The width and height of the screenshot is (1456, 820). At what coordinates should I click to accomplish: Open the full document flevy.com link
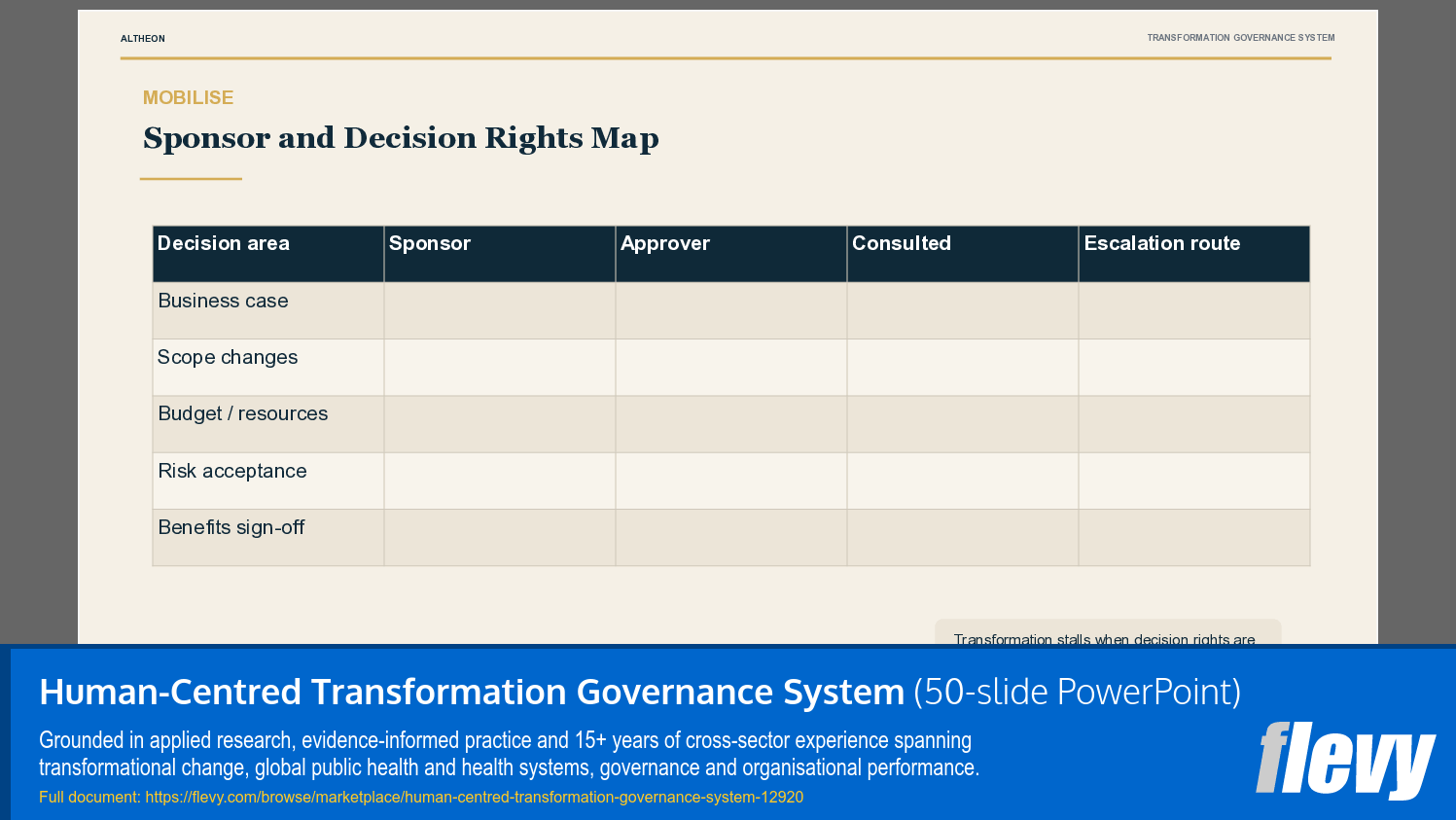[474, 797]
